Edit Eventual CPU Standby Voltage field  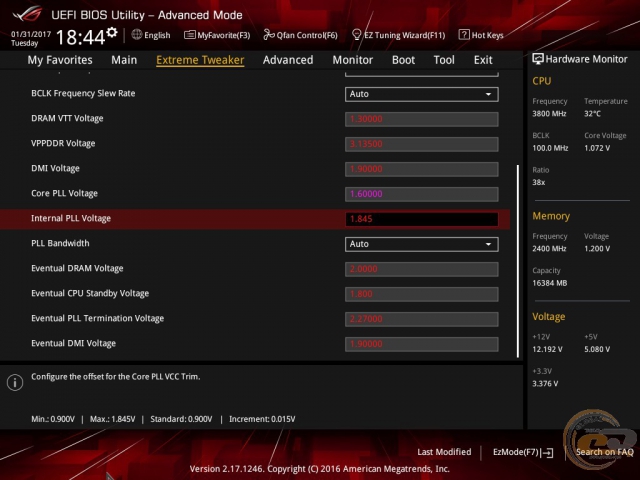(422, 294)
